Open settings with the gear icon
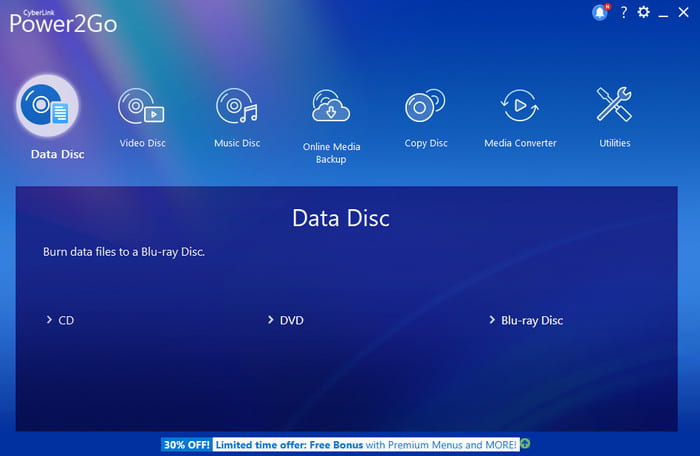700x456 pixels. 643,12
